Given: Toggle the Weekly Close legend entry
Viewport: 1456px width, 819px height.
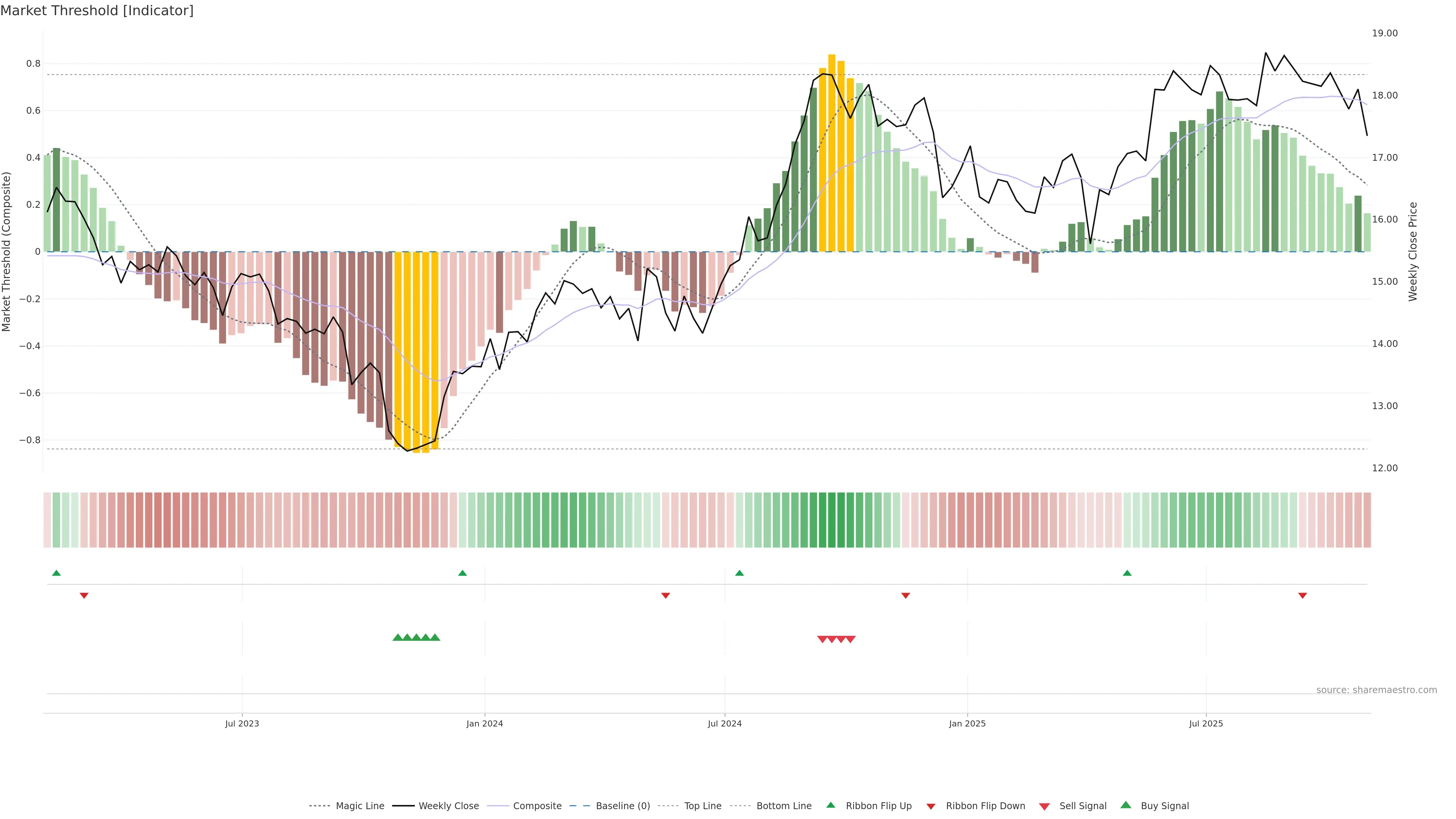Looking at the screenshot, I should (448, 806).
